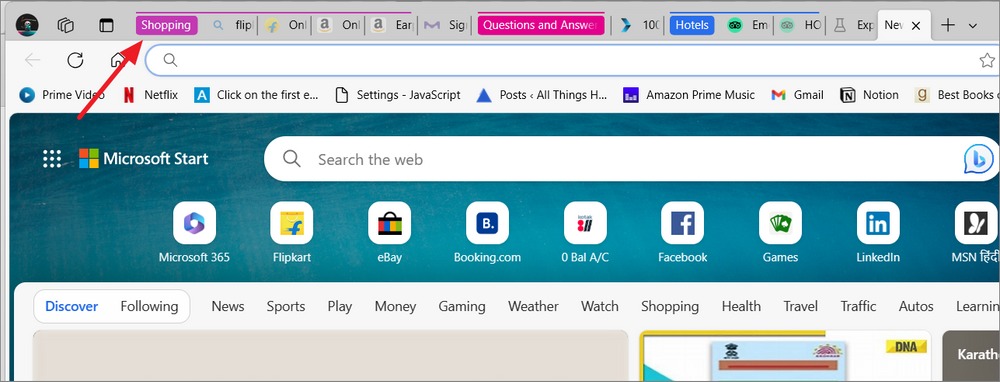Image resolution: width=1000 pixels, height=382 pixels.
Task: Switch to the Following feed tab
Action: [149, 307]
